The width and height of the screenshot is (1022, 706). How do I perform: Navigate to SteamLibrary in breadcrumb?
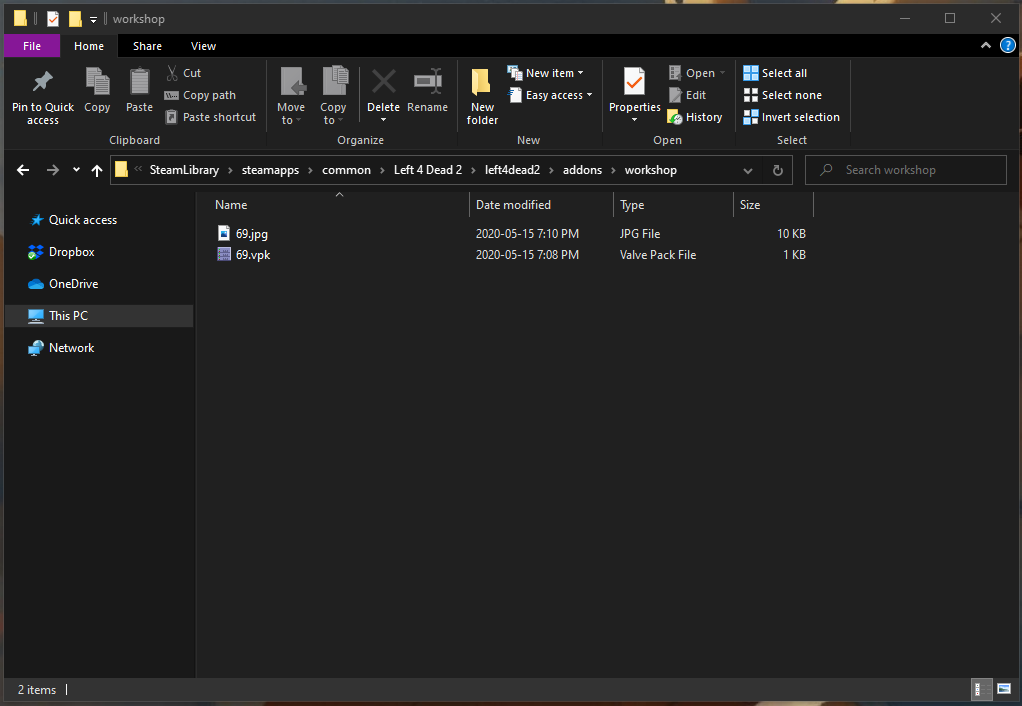pos(184,170)
